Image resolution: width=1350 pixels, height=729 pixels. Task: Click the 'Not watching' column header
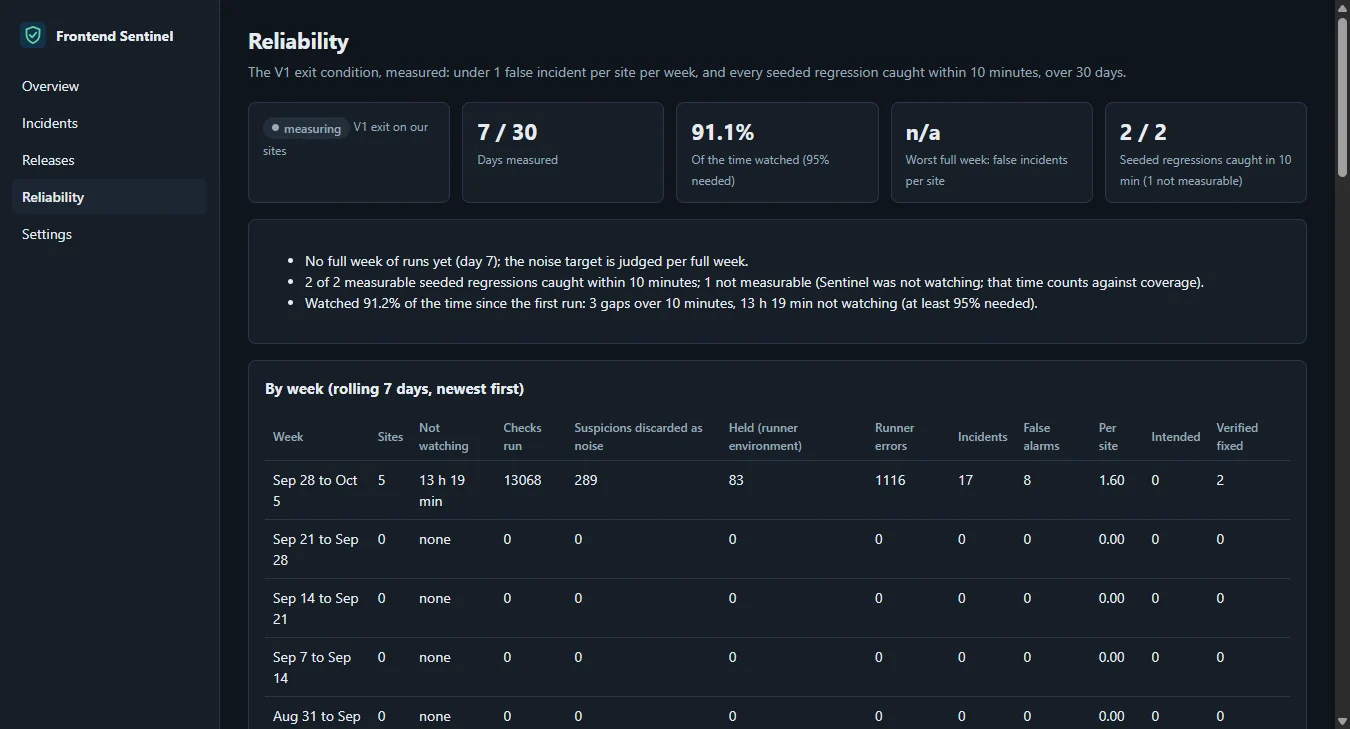click(444, 437)
